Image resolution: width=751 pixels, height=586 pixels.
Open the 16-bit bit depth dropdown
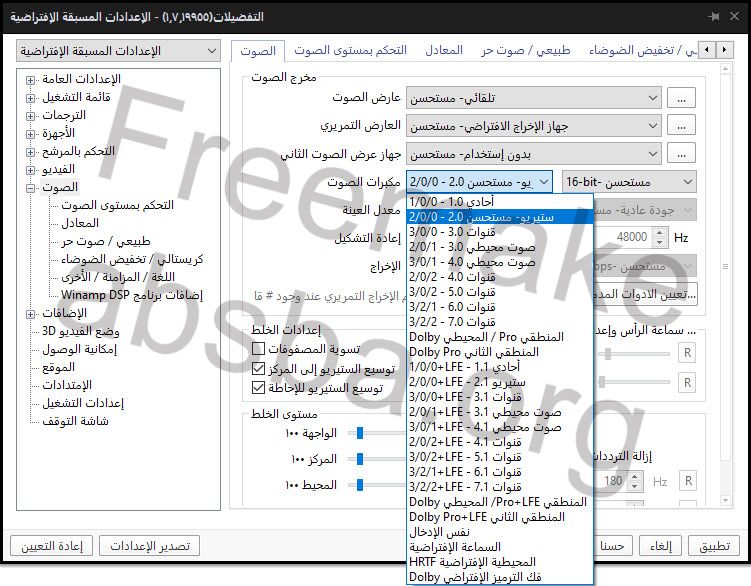click(x=629, y=182)
